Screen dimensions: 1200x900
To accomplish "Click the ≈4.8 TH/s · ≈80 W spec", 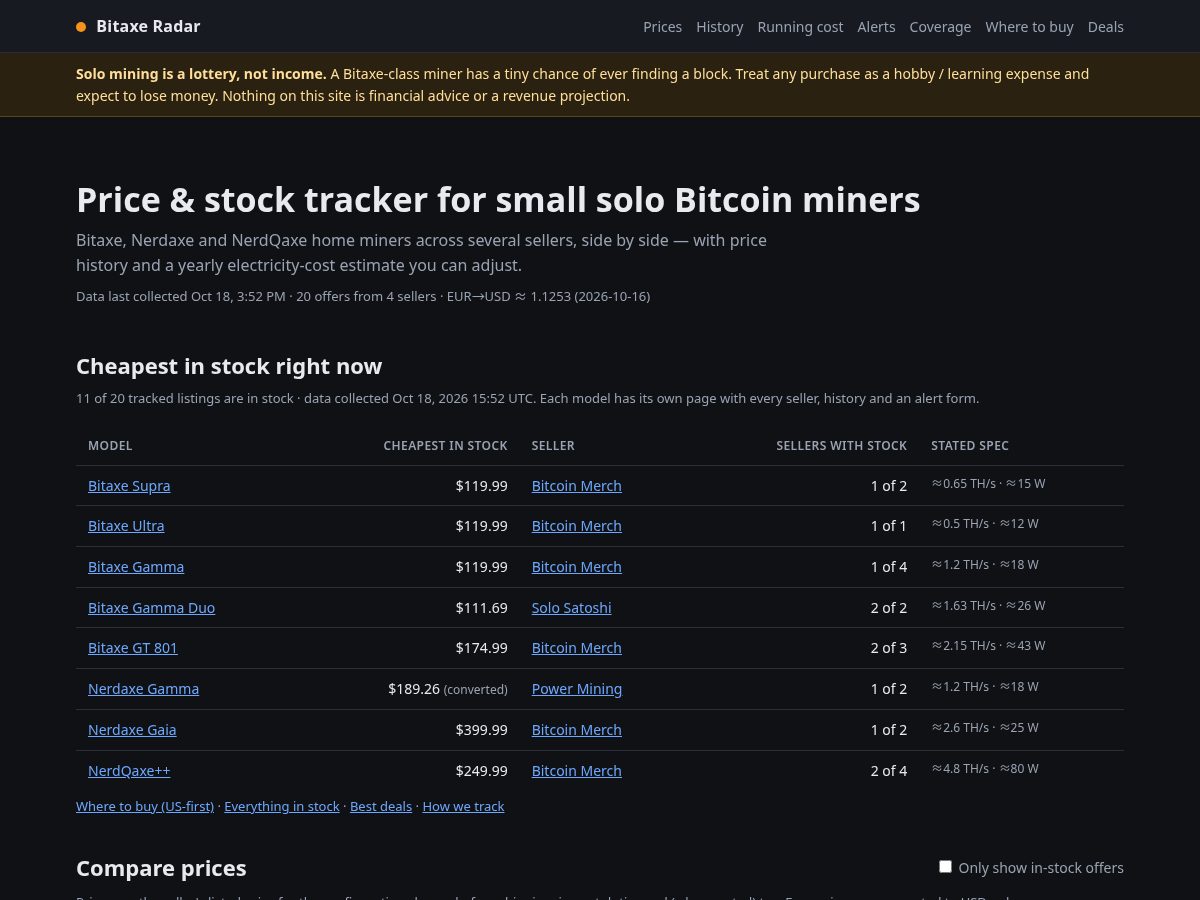I will pyautogui.click(x=985, y=769).
